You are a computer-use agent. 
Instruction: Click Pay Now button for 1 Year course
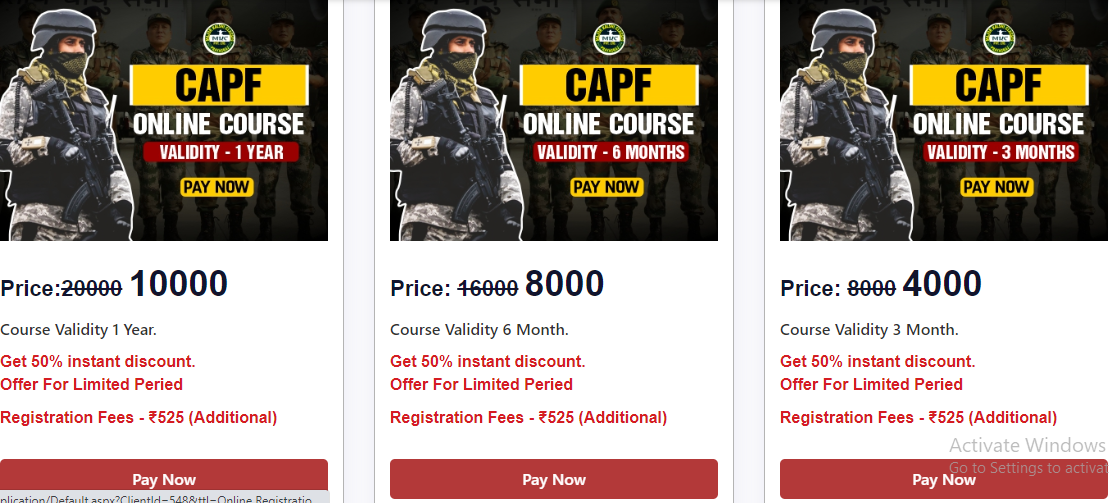point(163,479)
